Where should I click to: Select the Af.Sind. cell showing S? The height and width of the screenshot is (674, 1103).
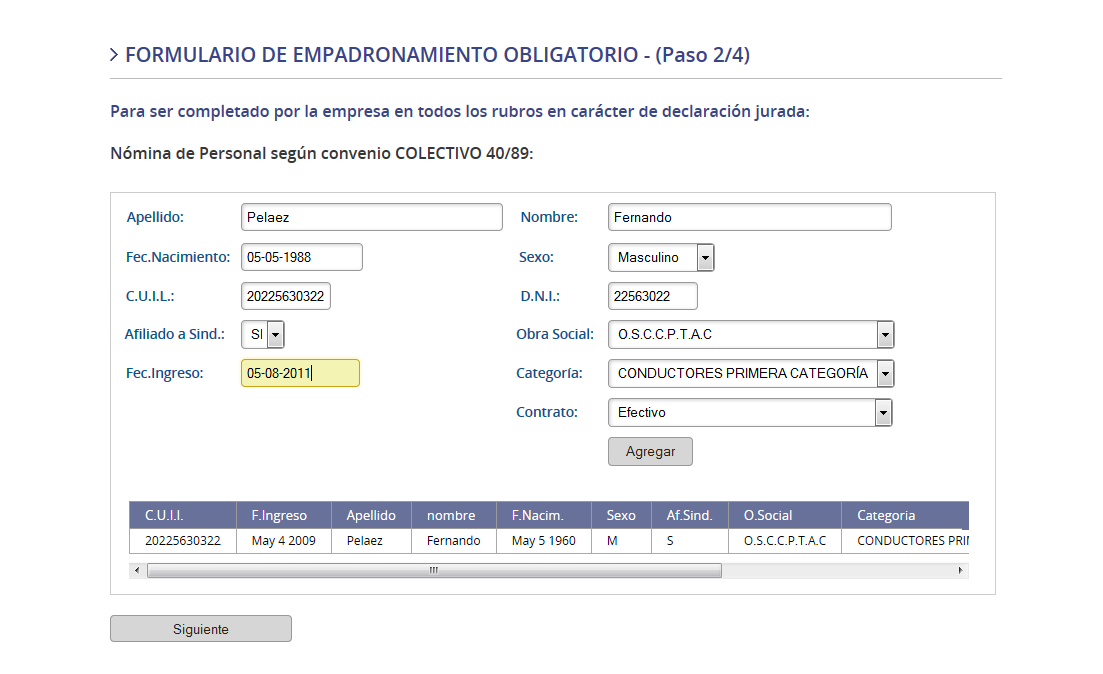coord(689,541)
